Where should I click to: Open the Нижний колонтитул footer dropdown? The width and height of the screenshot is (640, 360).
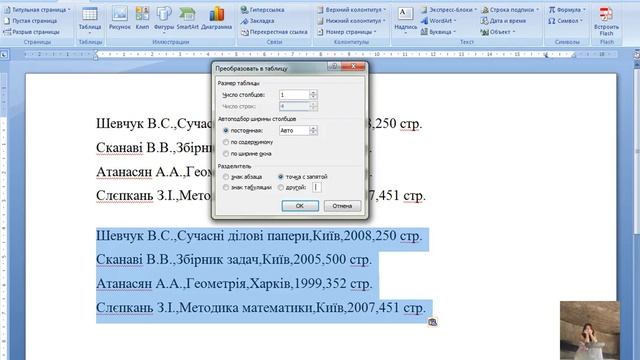pyautogui.click(x=351, y=20)
